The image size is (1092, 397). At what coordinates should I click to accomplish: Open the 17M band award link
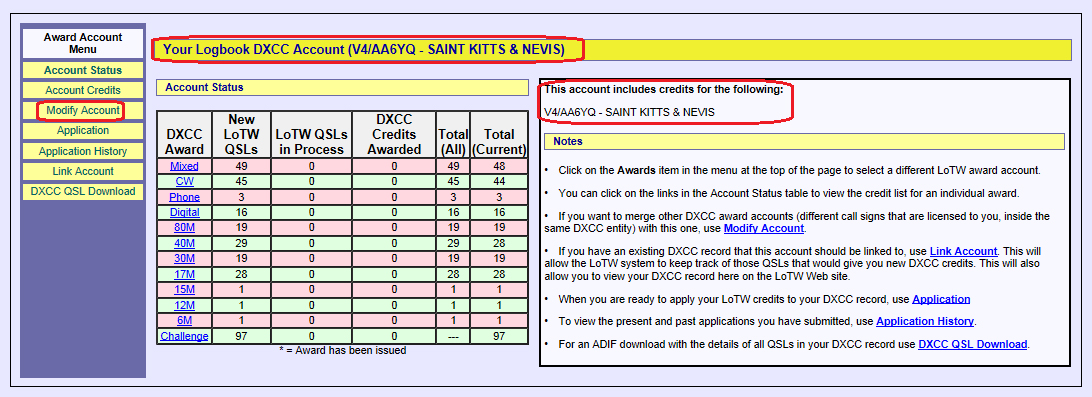(185, 274)
